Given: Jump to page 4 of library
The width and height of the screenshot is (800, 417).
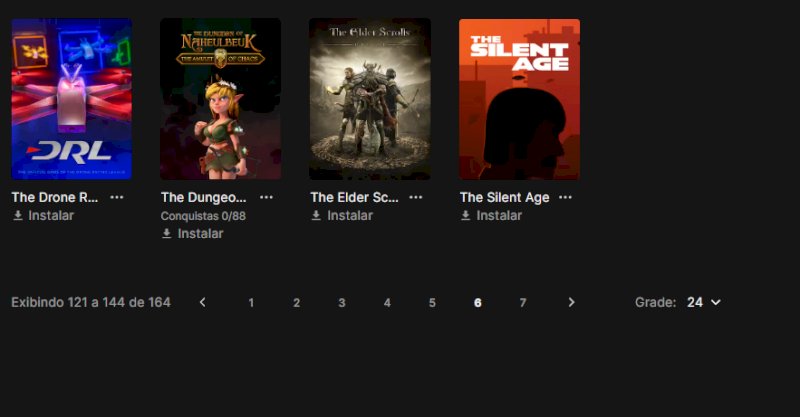Looking at the screenshot, I should (387, 303).
